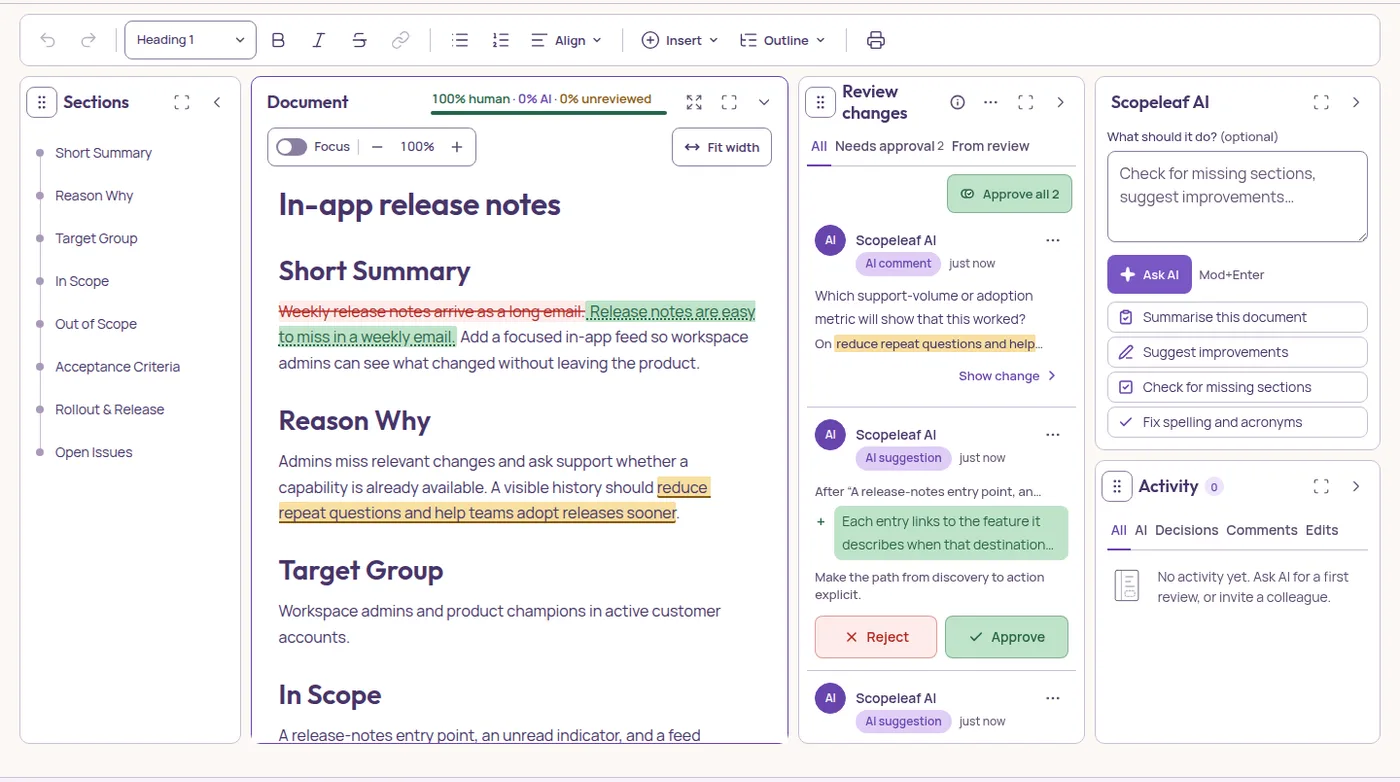
Task: Collapse the Scopeleaf AI panel chevron
Action: coord(1356,102)
